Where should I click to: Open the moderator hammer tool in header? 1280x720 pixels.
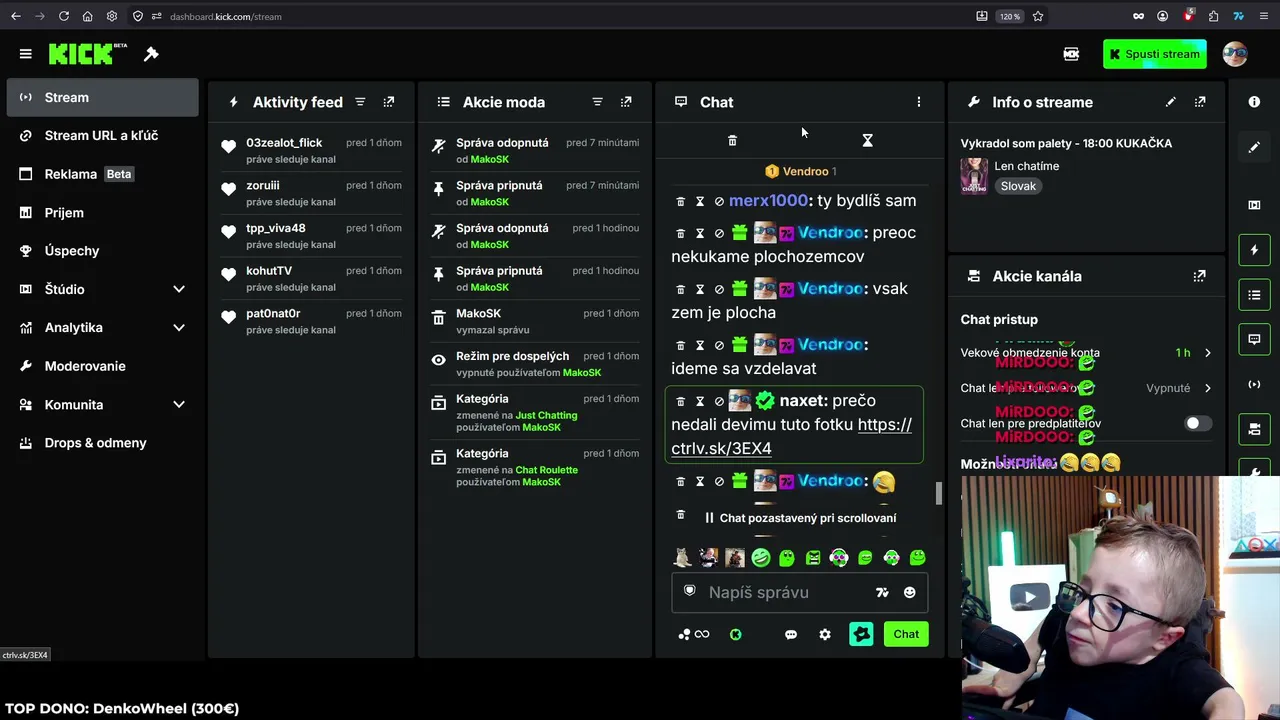tap(151, 54)
